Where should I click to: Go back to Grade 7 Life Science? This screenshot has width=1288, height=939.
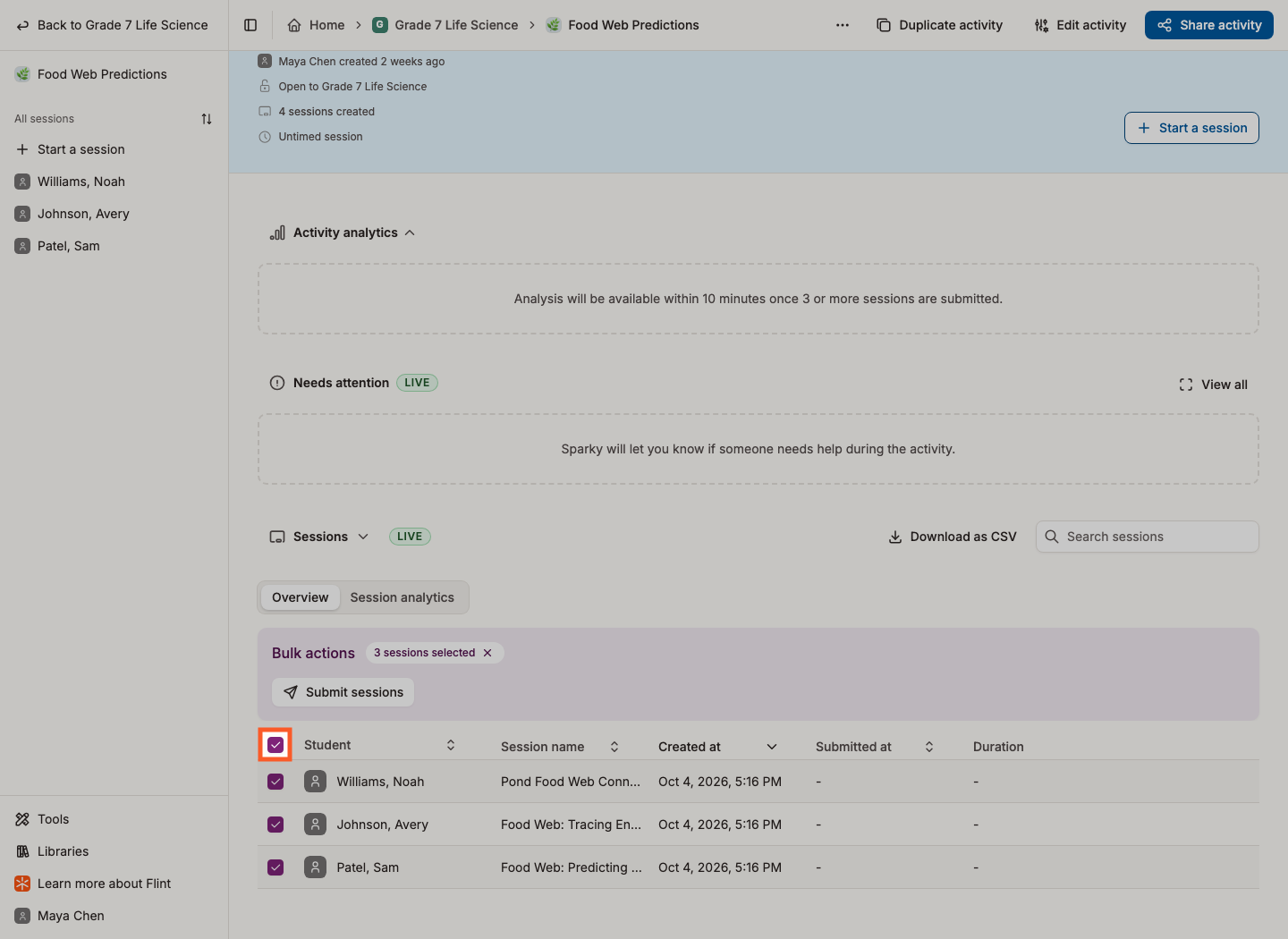pos(113,25)
